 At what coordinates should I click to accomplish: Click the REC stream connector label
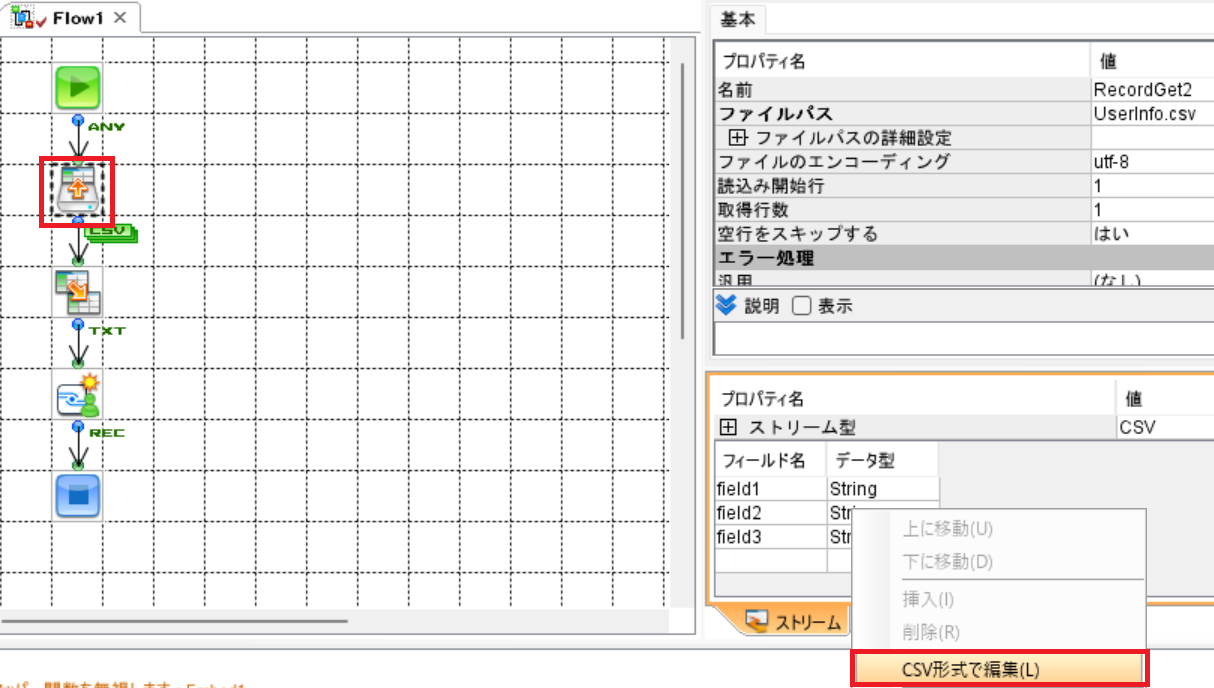(x=106, y=432)
